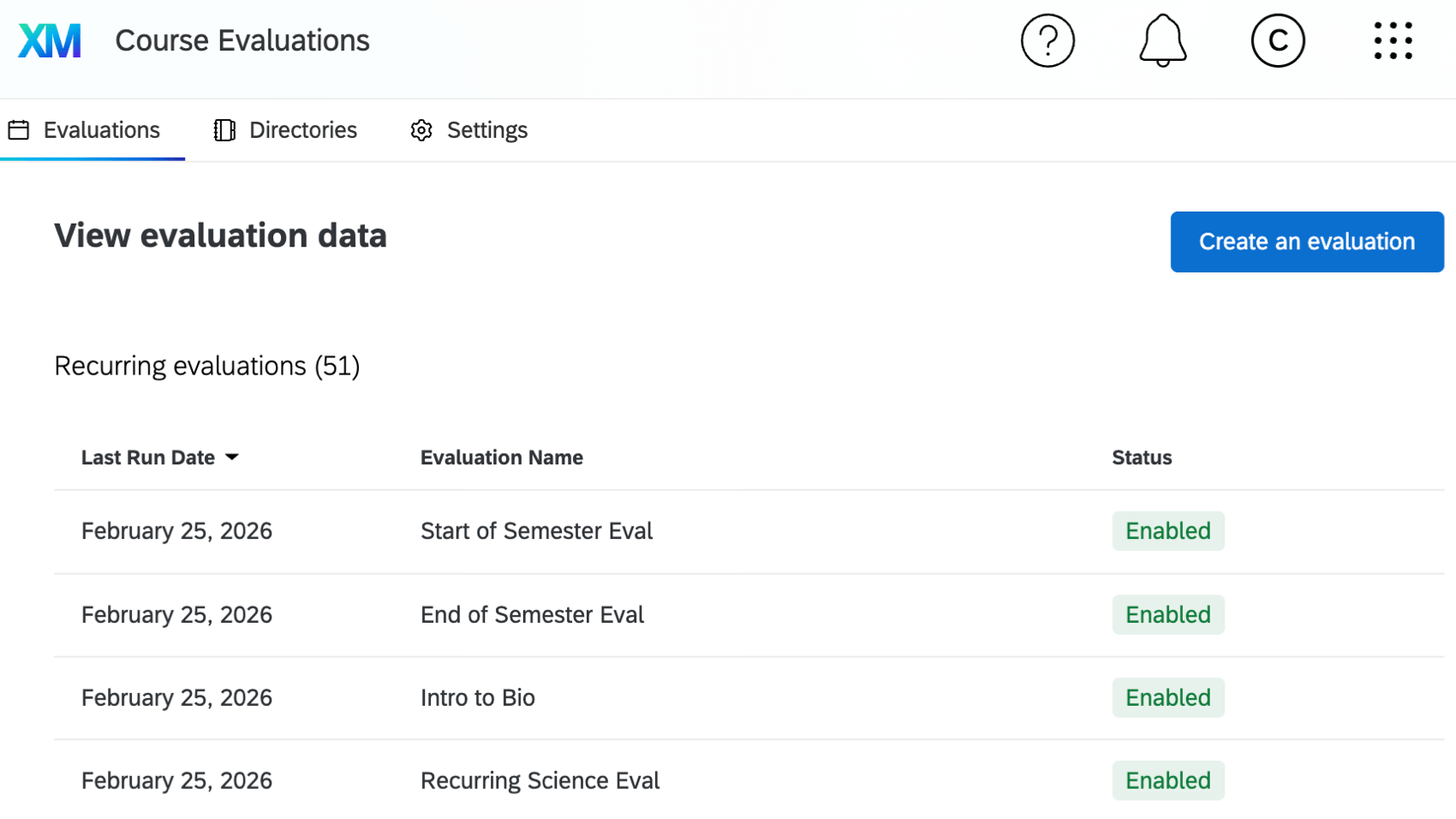
Task: Click the Directories book icon
Action: [x=224, y=130]
